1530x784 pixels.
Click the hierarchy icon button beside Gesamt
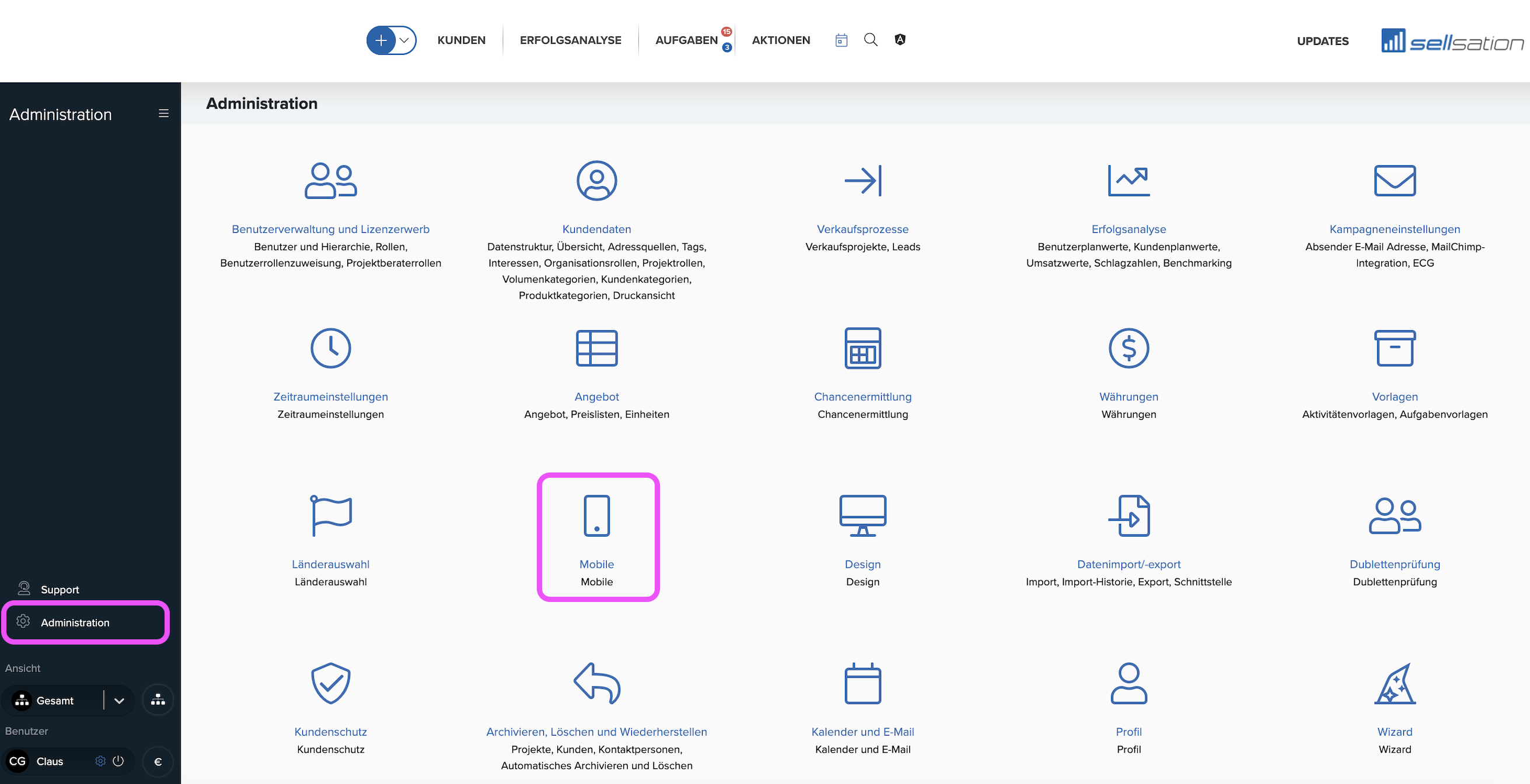point(158,700)
